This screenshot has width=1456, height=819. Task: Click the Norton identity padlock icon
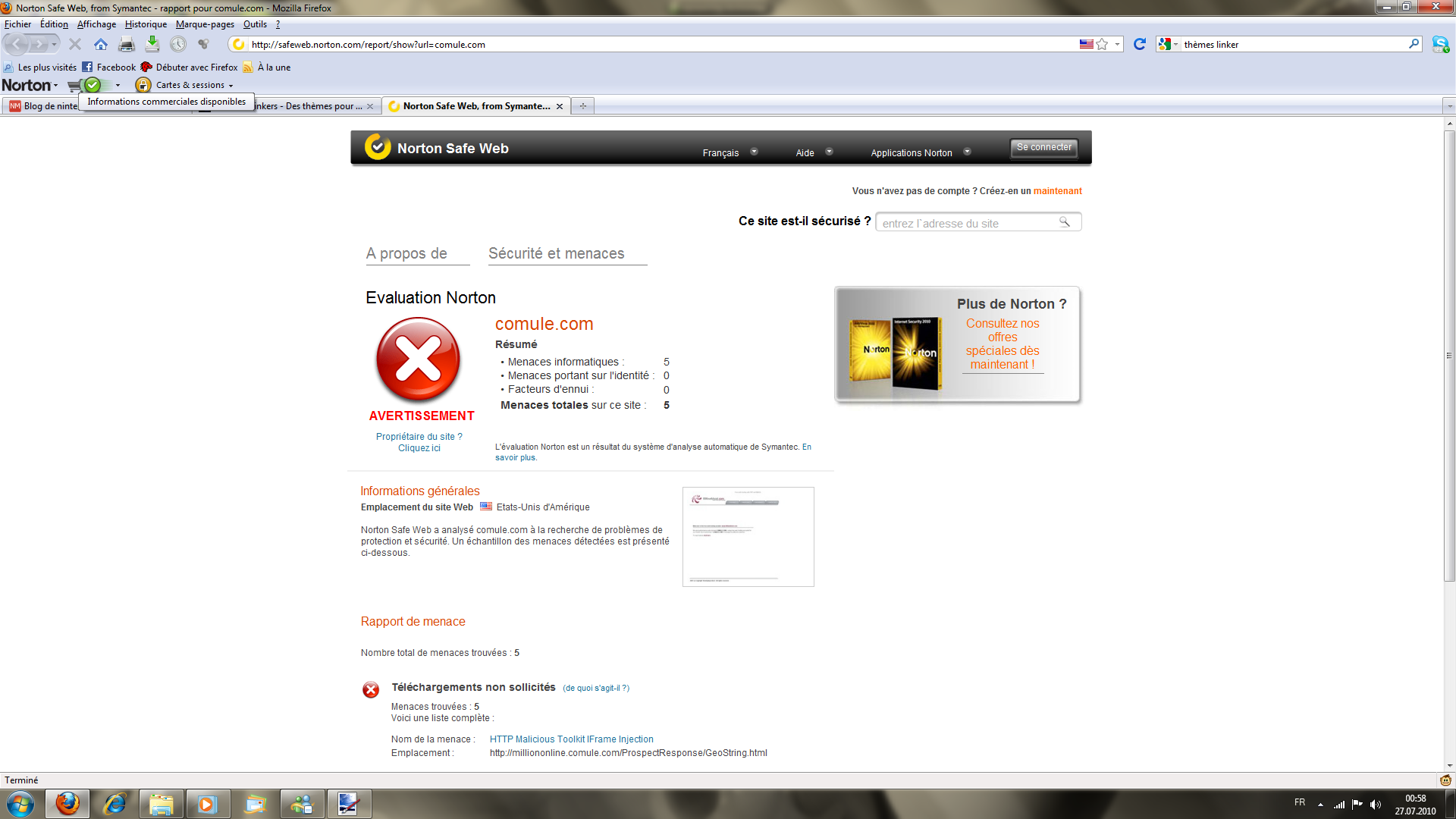click(x=143, y=85)
